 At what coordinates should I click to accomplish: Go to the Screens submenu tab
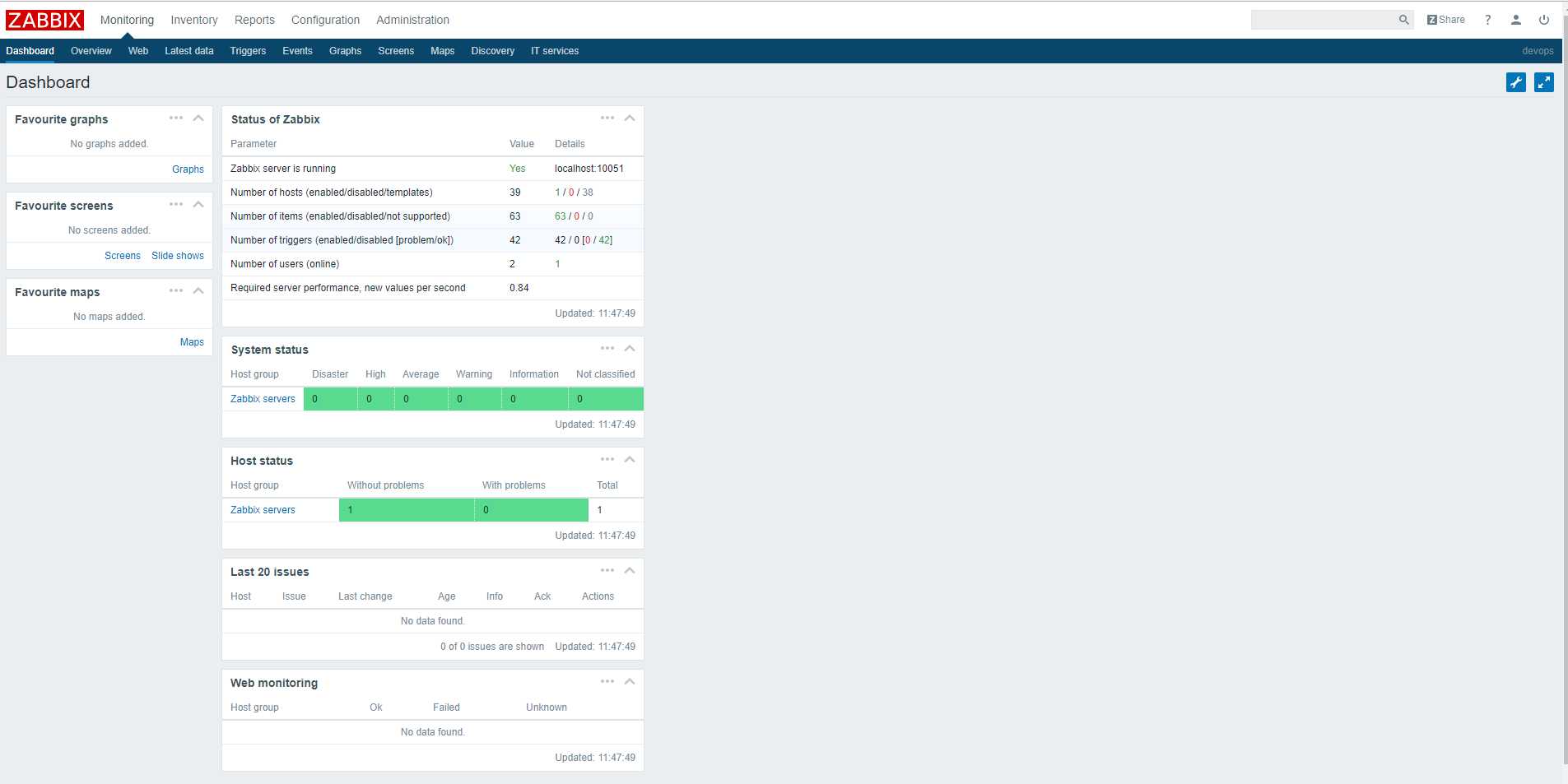click(396, 51)
